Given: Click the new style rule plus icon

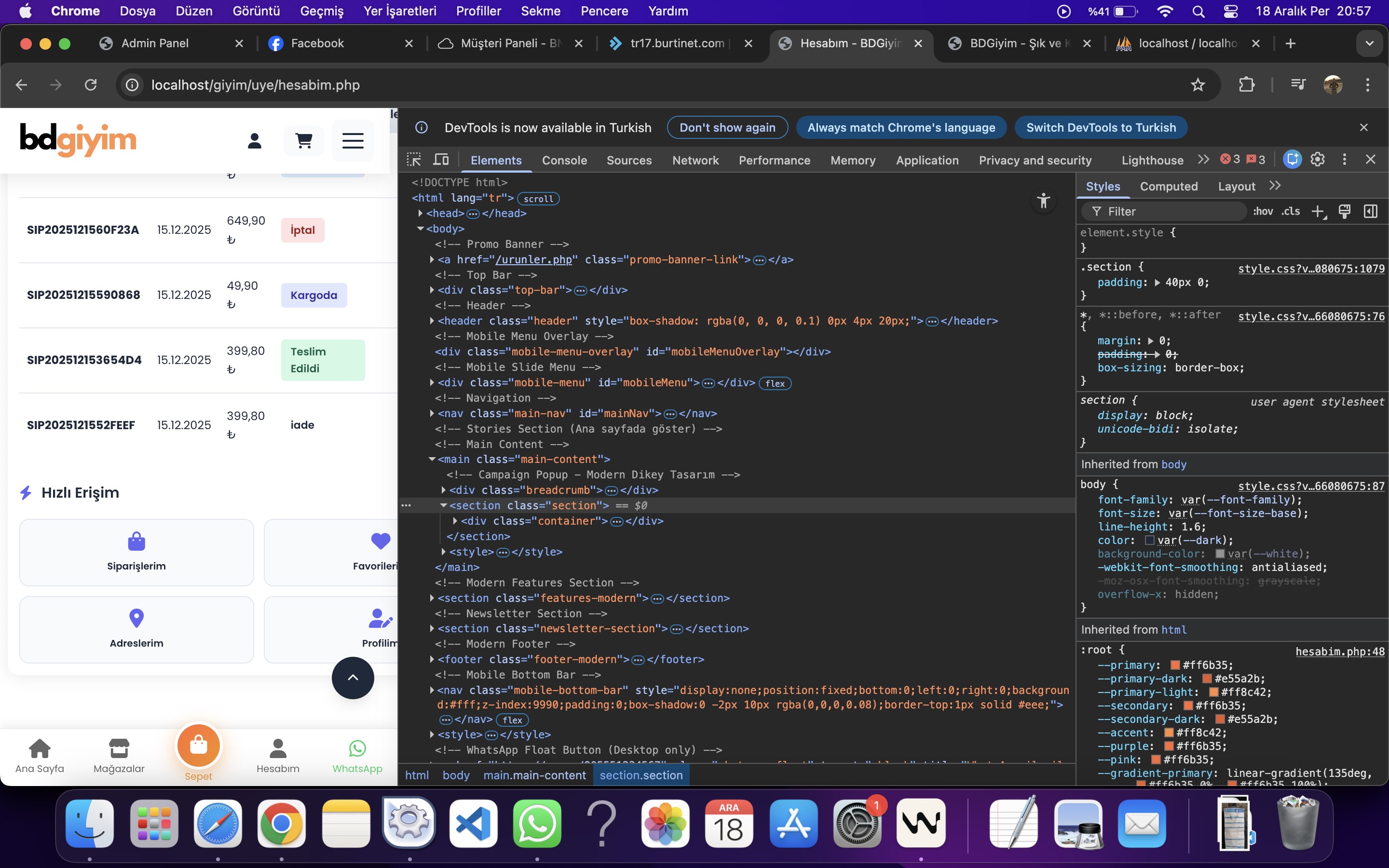Looking at the screenshot, I should pyautogui.click(x=1318, y=211).
